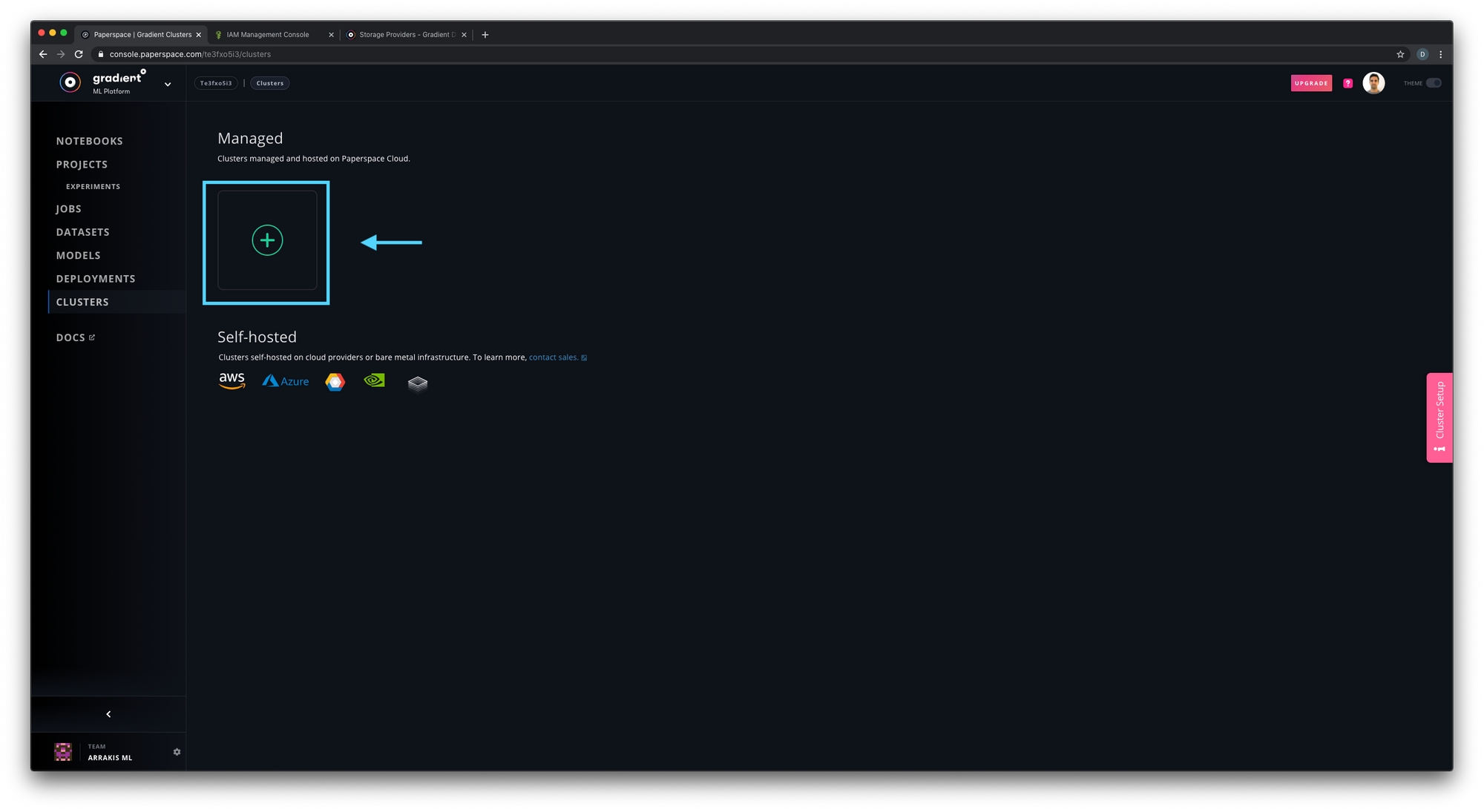This screenshot has width=1484, height=812.
Task: Open the Notebooks sidebar section
Action: coord(89,141)
